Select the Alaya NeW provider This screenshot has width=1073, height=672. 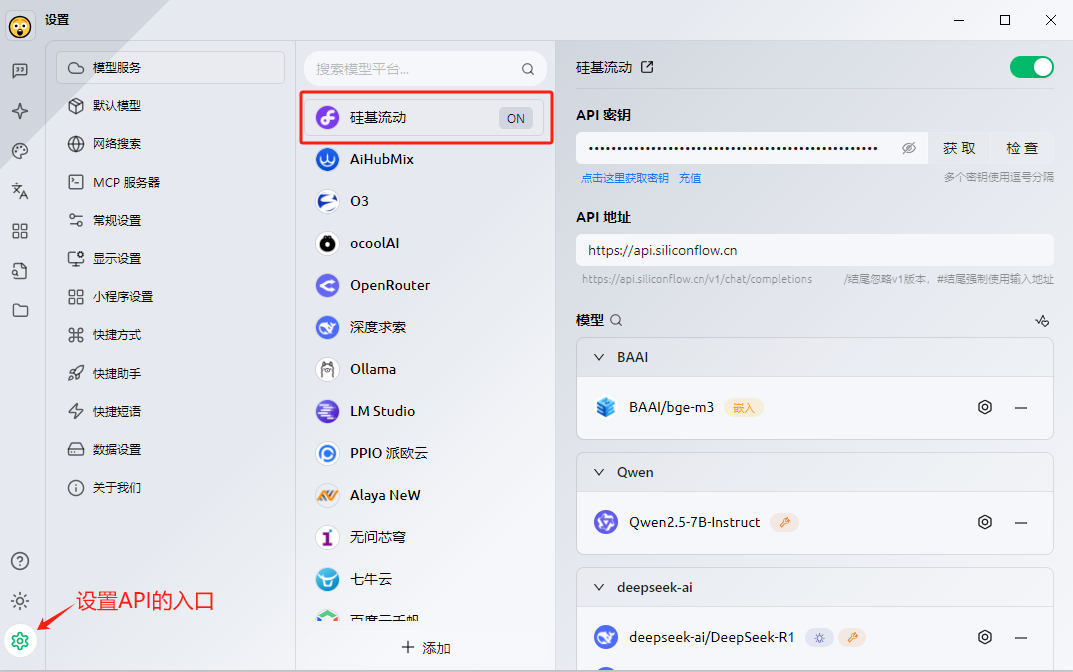[x=424, y=495]
